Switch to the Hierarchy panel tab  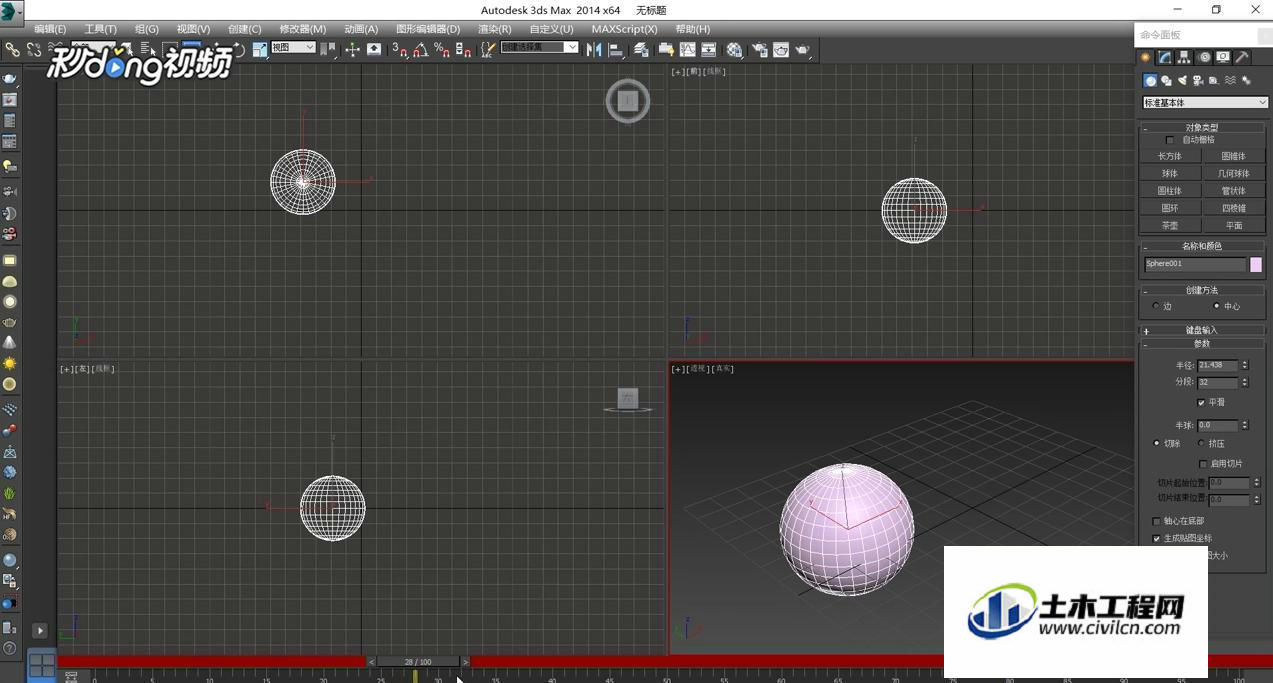(x=1184, y=58)
